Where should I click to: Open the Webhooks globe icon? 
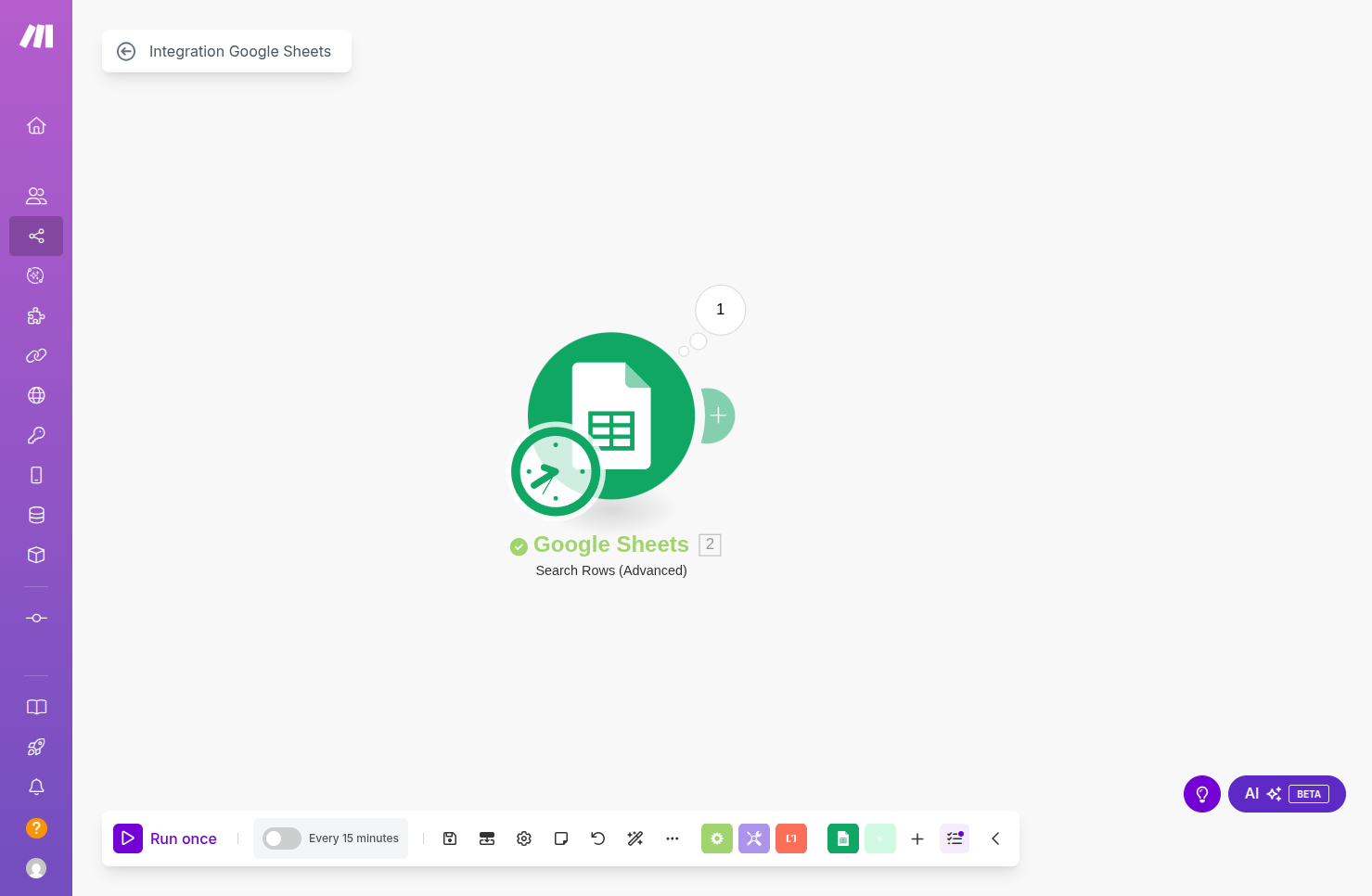click(x=36, y=395)
